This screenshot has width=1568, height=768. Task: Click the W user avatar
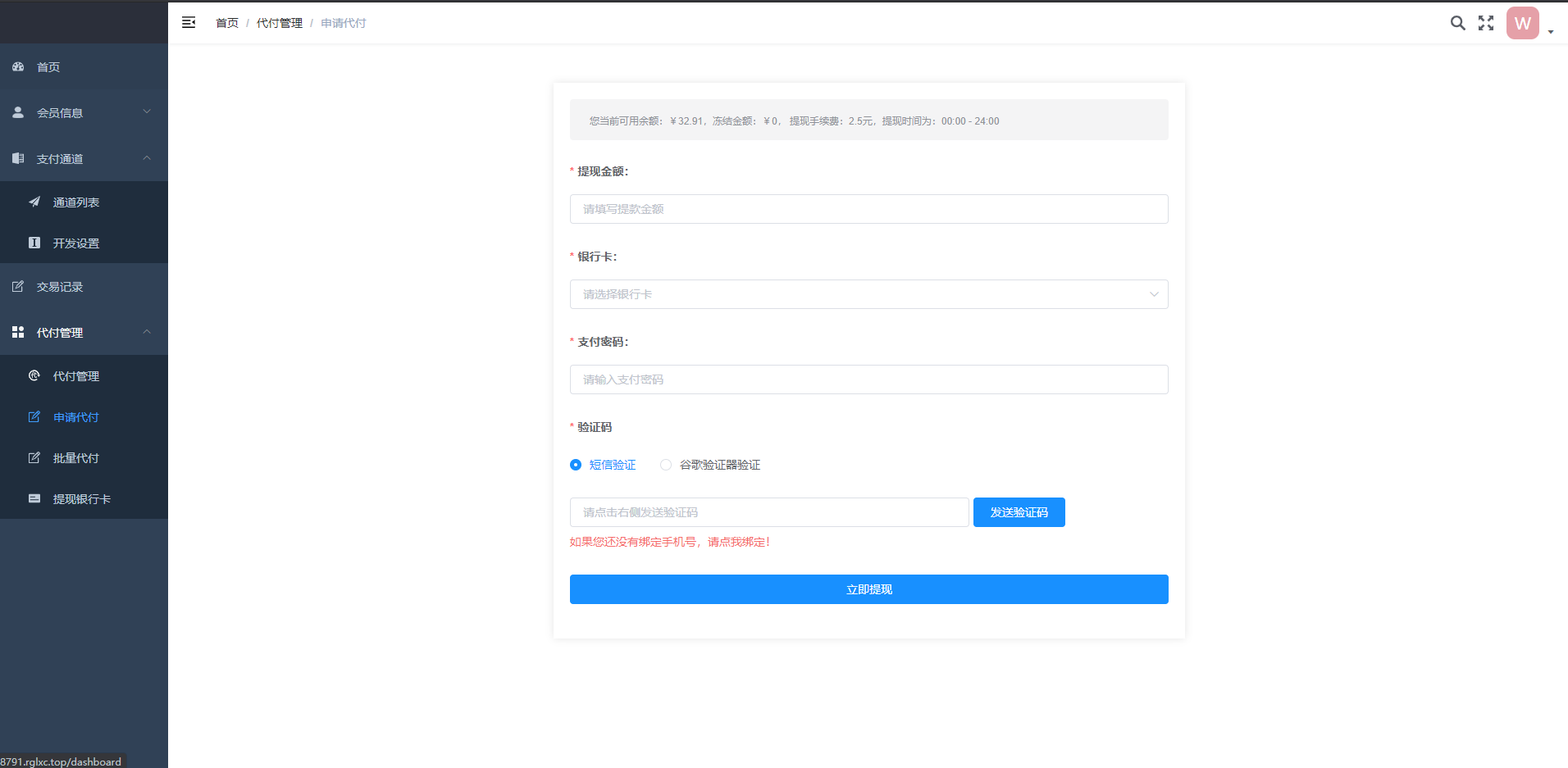point(1522,24)
